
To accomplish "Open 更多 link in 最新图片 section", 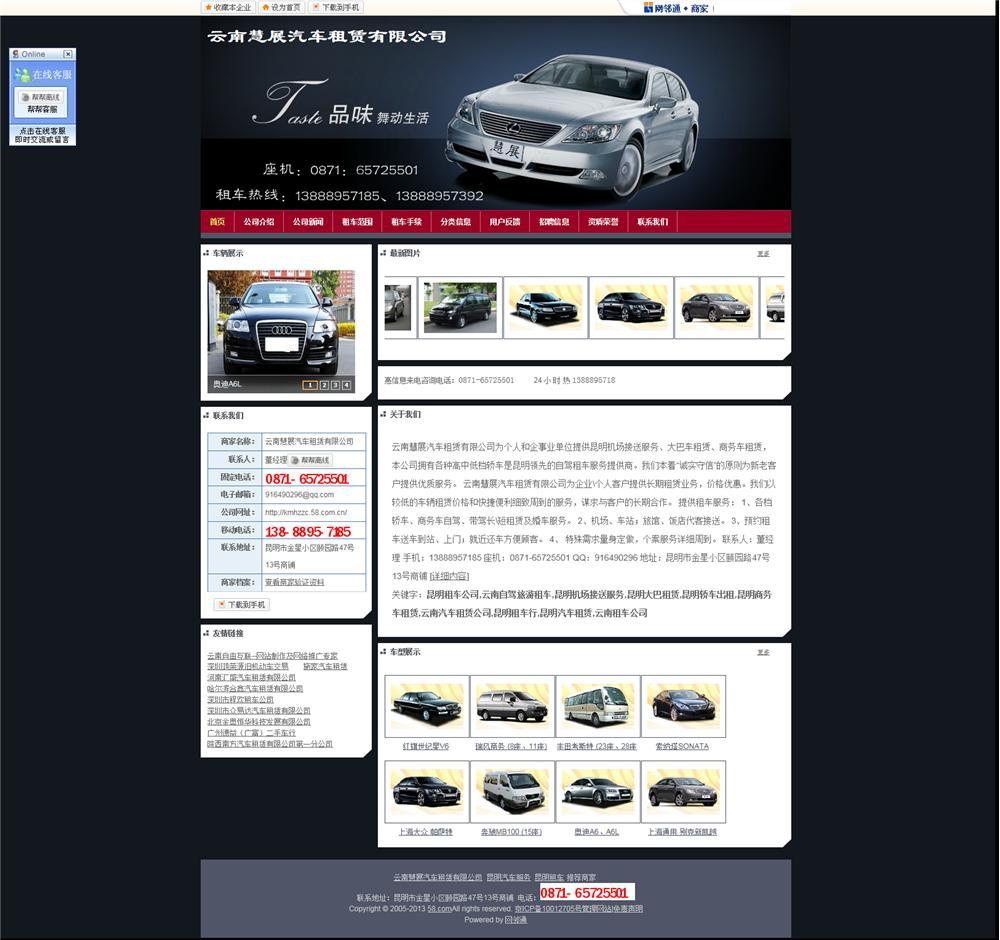I will (x=763, y=254).
